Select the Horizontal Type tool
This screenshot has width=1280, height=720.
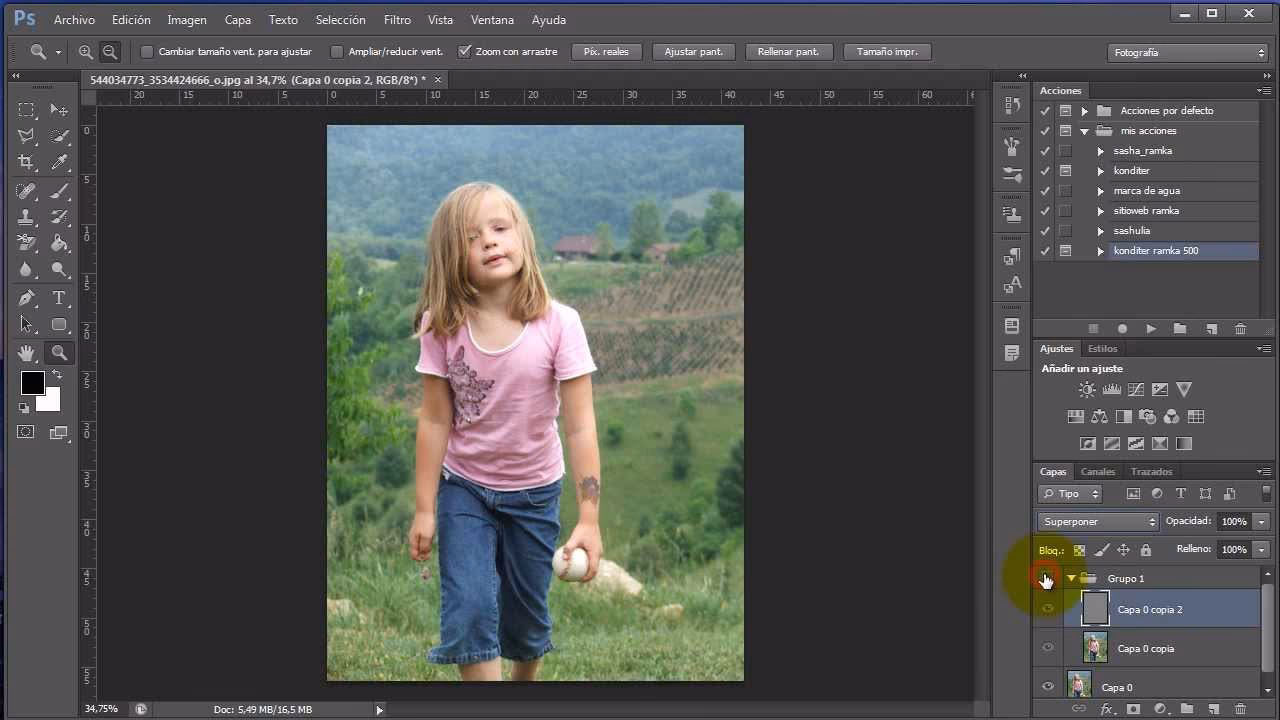[x=58, y=298]
